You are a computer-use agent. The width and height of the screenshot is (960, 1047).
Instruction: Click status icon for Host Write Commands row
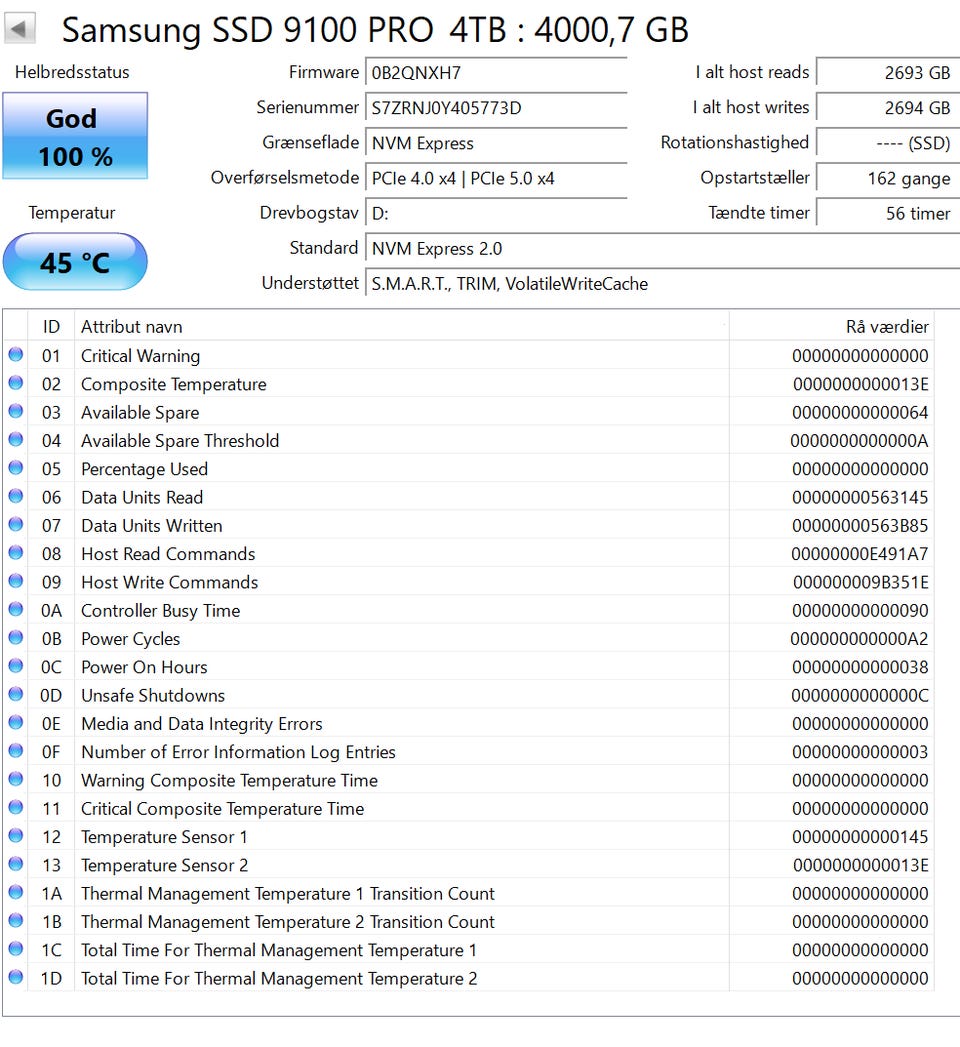15,581
